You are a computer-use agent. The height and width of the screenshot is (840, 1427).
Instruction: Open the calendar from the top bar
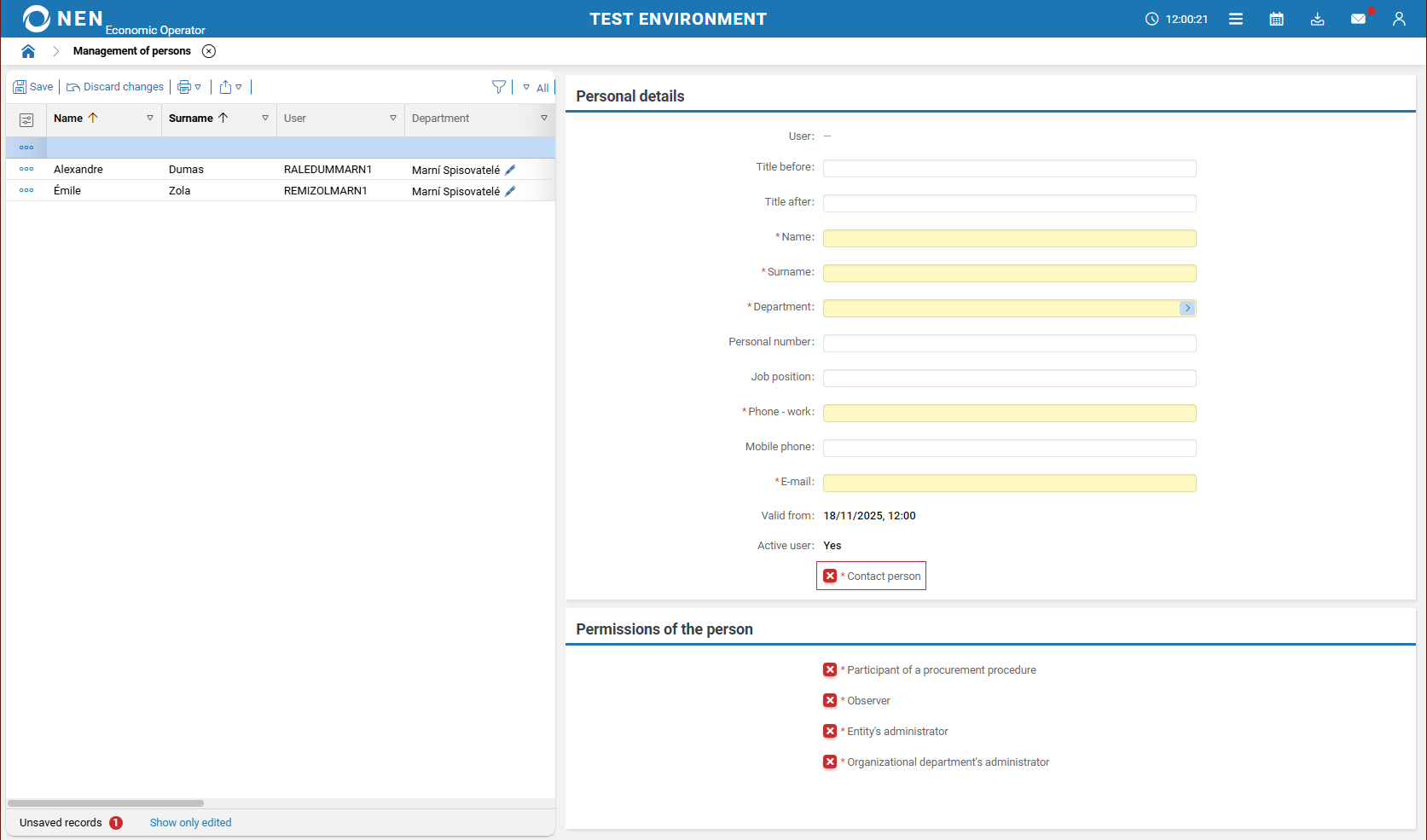[1277, 18]
